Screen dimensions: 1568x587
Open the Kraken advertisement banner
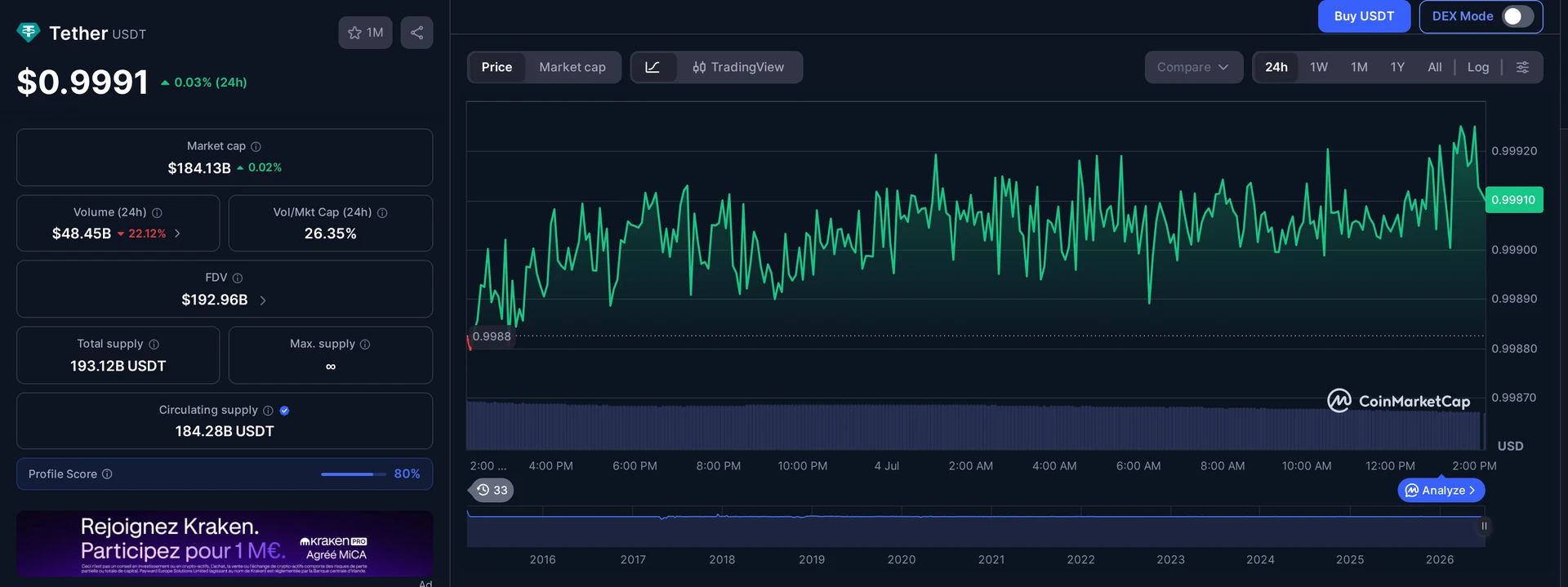point(225,544)
